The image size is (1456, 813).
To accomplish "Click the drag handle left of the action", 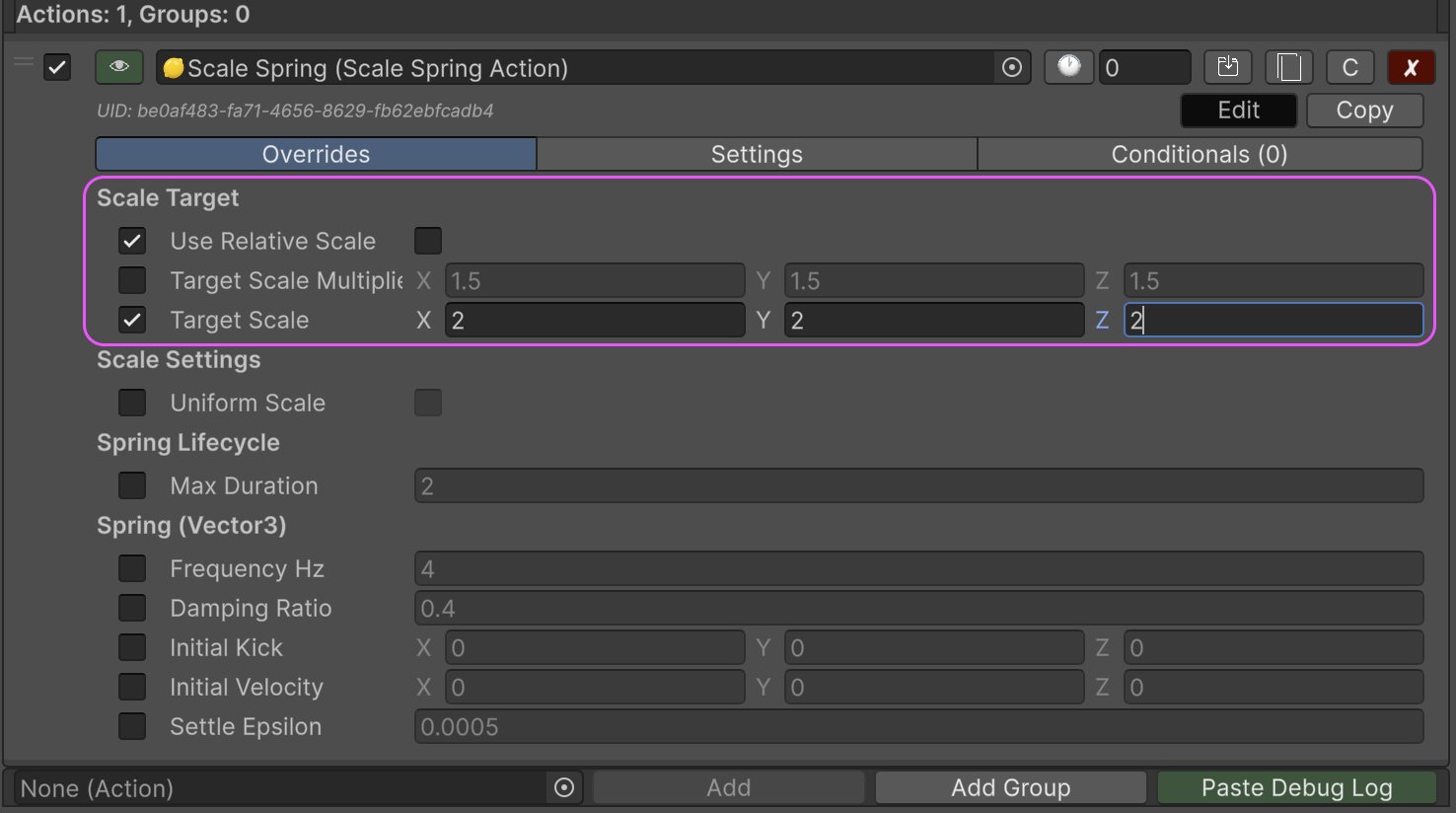I will coord(24,63).
